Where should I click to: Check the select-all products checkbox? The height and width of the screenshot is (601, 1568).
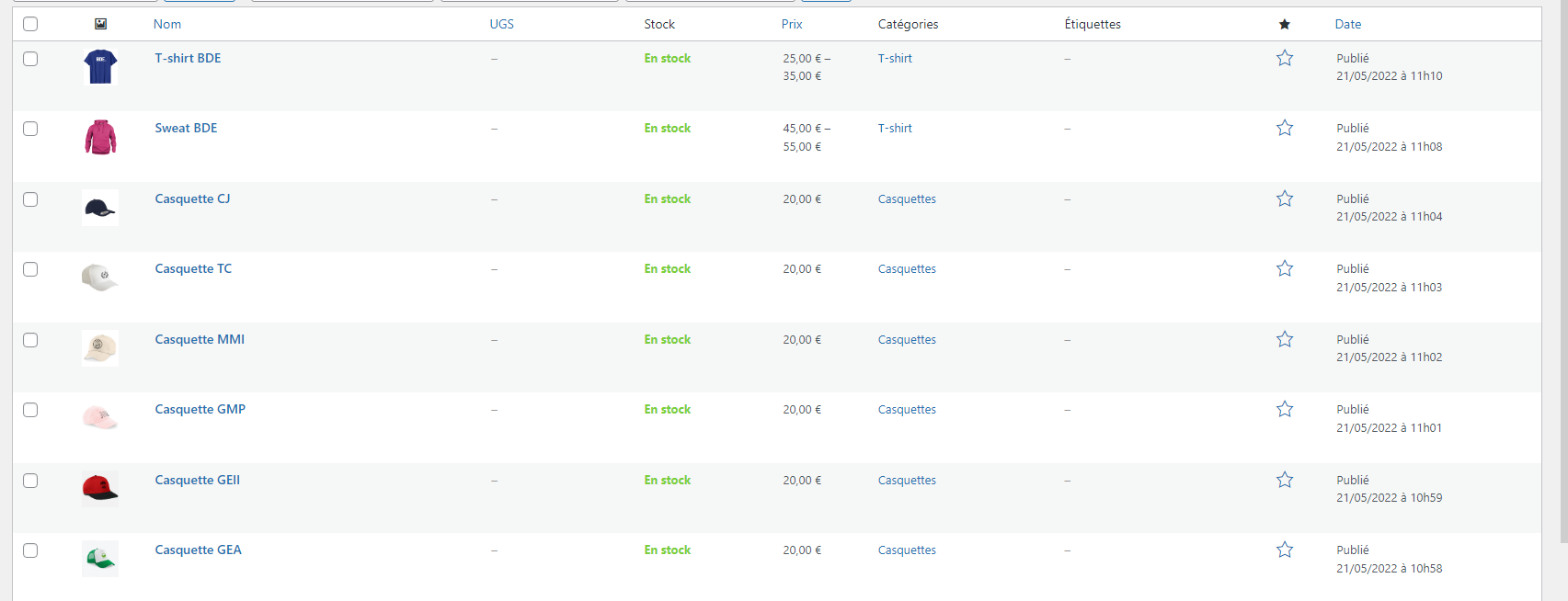[30, 24]
